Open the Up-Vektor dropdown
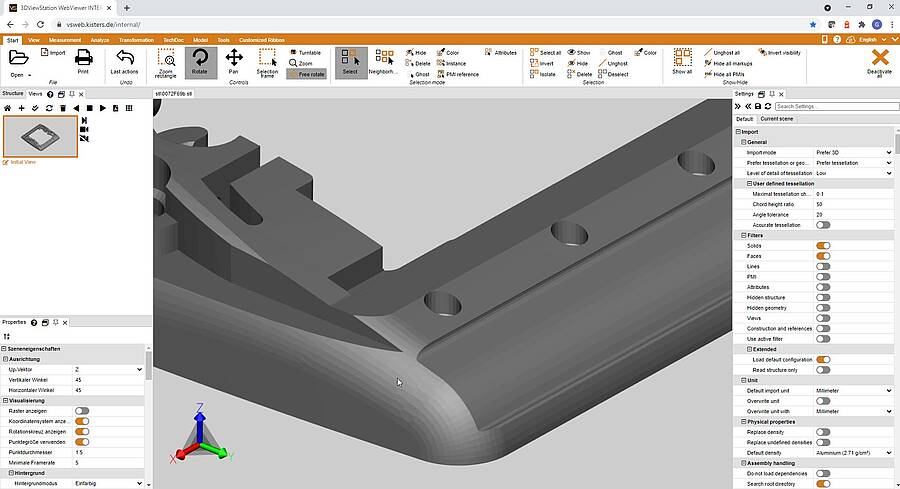Viewport: 900px width, 489px height. pos(108,370)
